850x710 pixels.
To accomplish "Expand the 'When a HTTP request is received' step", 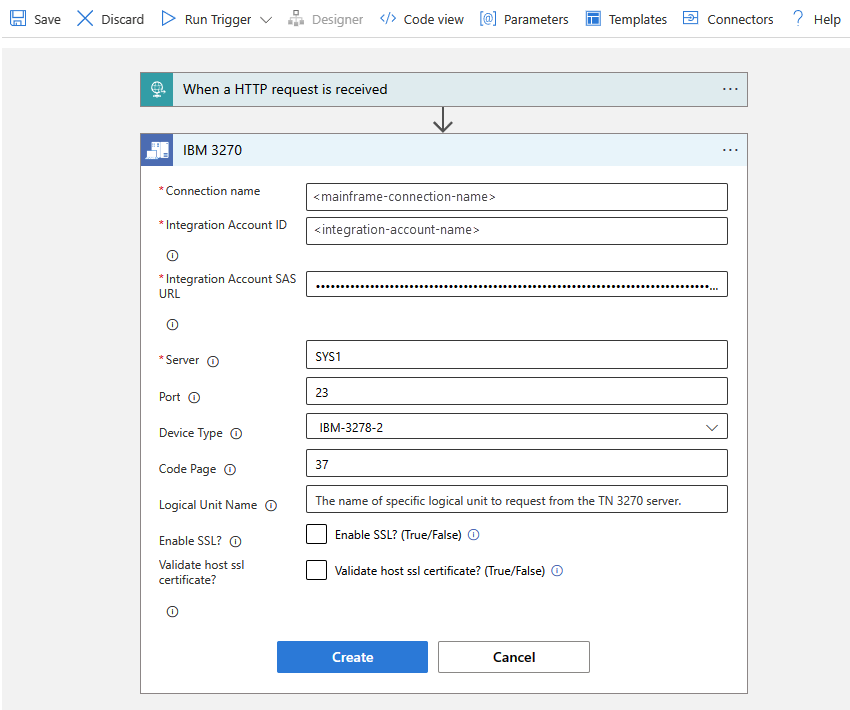I will (443, 89).
